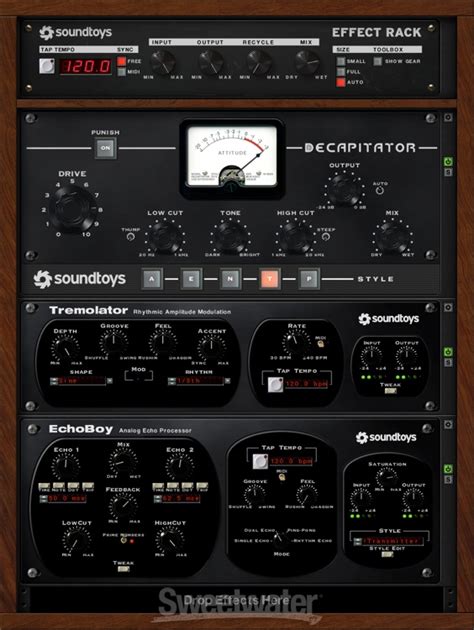Open the Tremolator RHYTHM dropdown arrow
Screen dimensions: 474x630
pyautogui.click(x=227, y=380)
